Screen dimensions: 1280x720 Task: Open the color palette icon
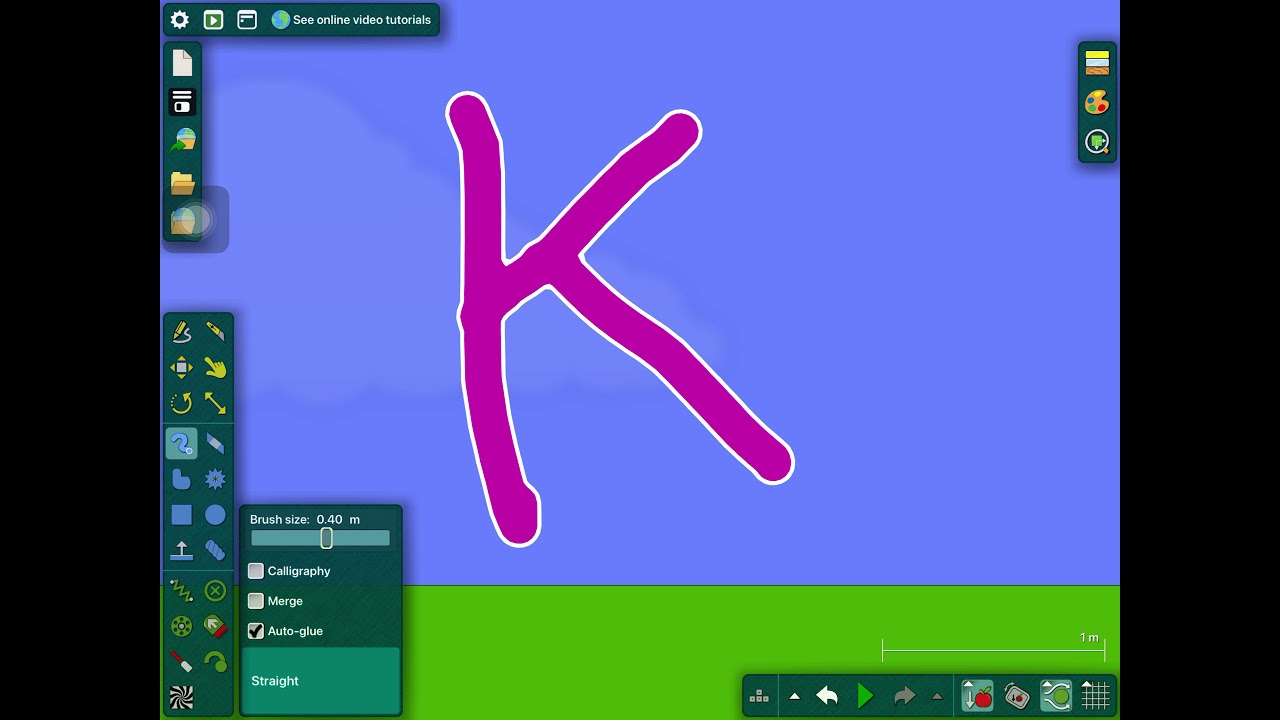(1097, 102)
